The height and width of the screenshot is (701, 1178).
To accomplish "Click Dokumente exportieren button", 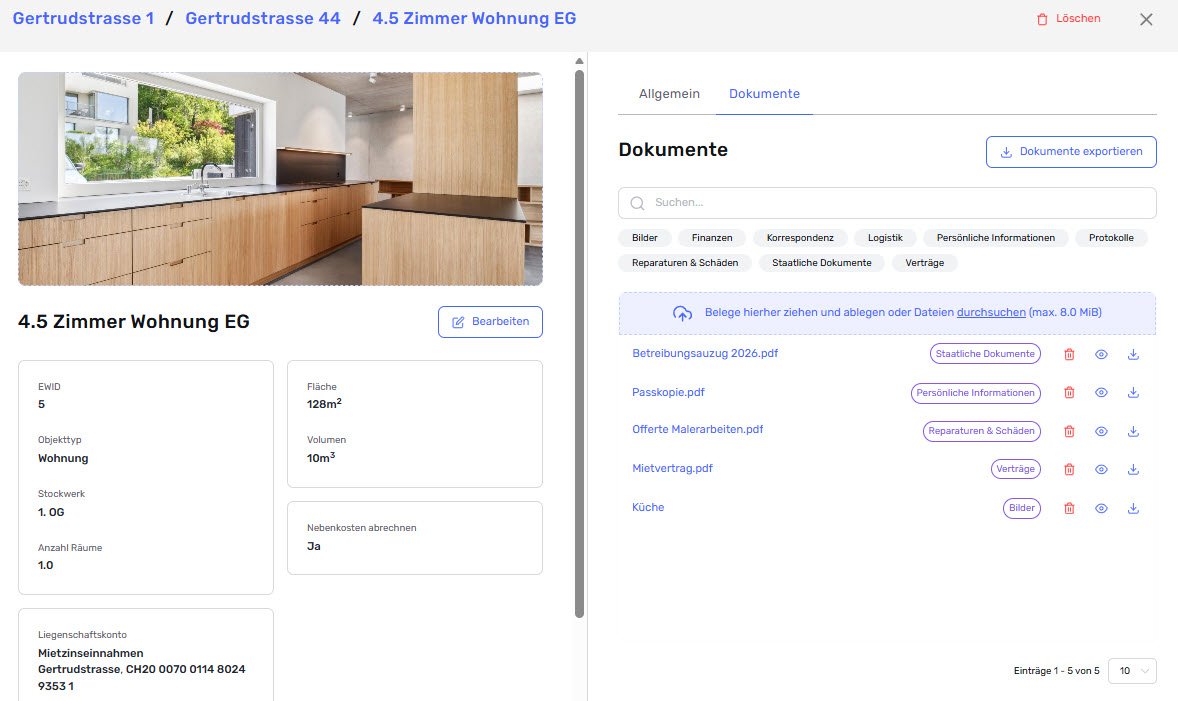I will [1071, 152].
